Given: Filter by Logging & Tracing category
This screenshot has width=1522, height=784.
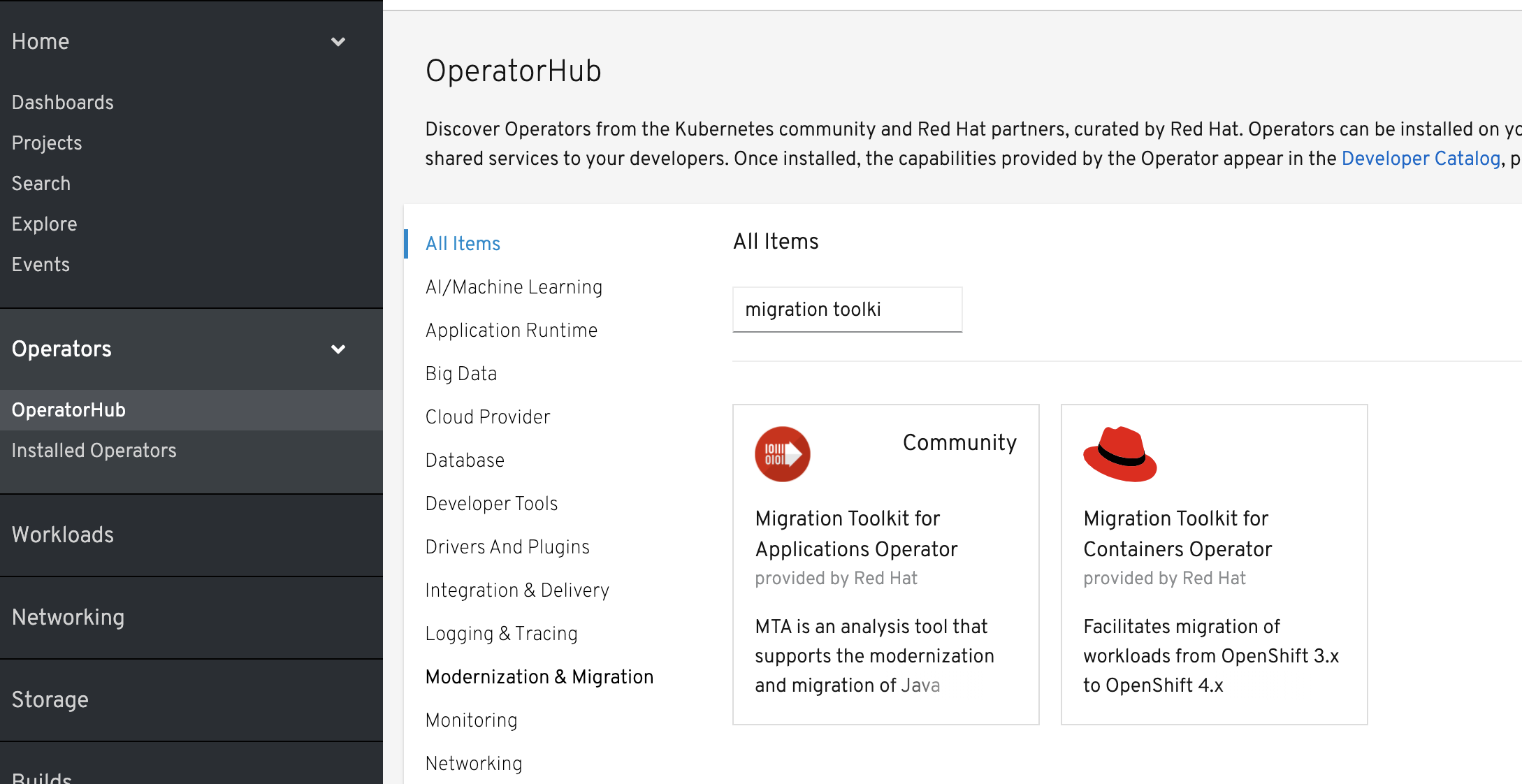Looking at the screenshot, I should pyautogui.click(x=501, y=634).
